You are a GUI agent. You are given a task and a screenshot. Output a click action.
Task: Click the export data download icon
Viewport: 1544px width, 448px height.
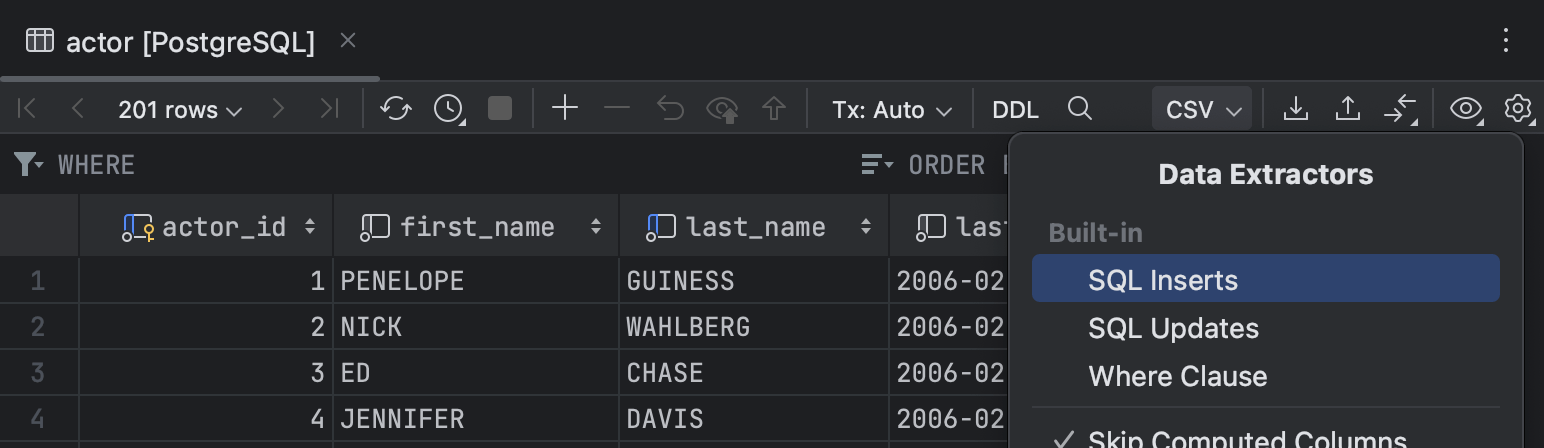coord(1295,109)
